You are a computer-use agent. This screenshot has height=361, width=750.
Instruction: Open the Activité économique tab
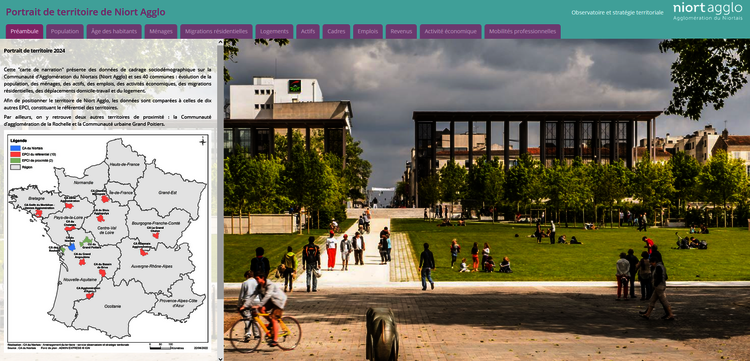[451, 32]
